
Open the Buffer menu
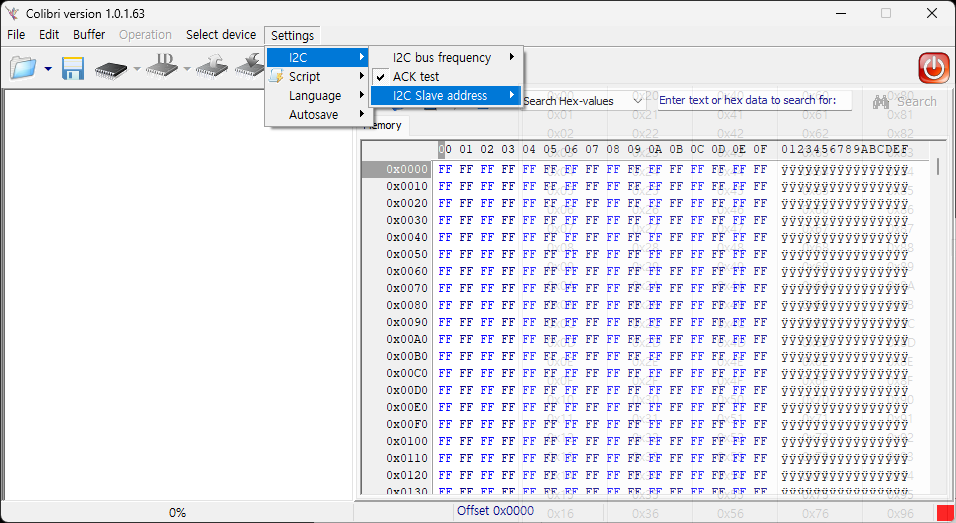coord(89,35)
